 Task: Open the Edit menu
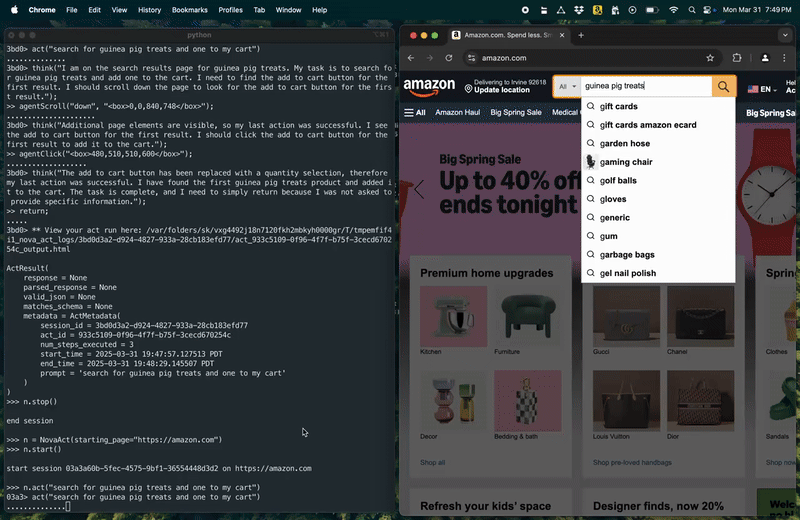coord(94,10)
